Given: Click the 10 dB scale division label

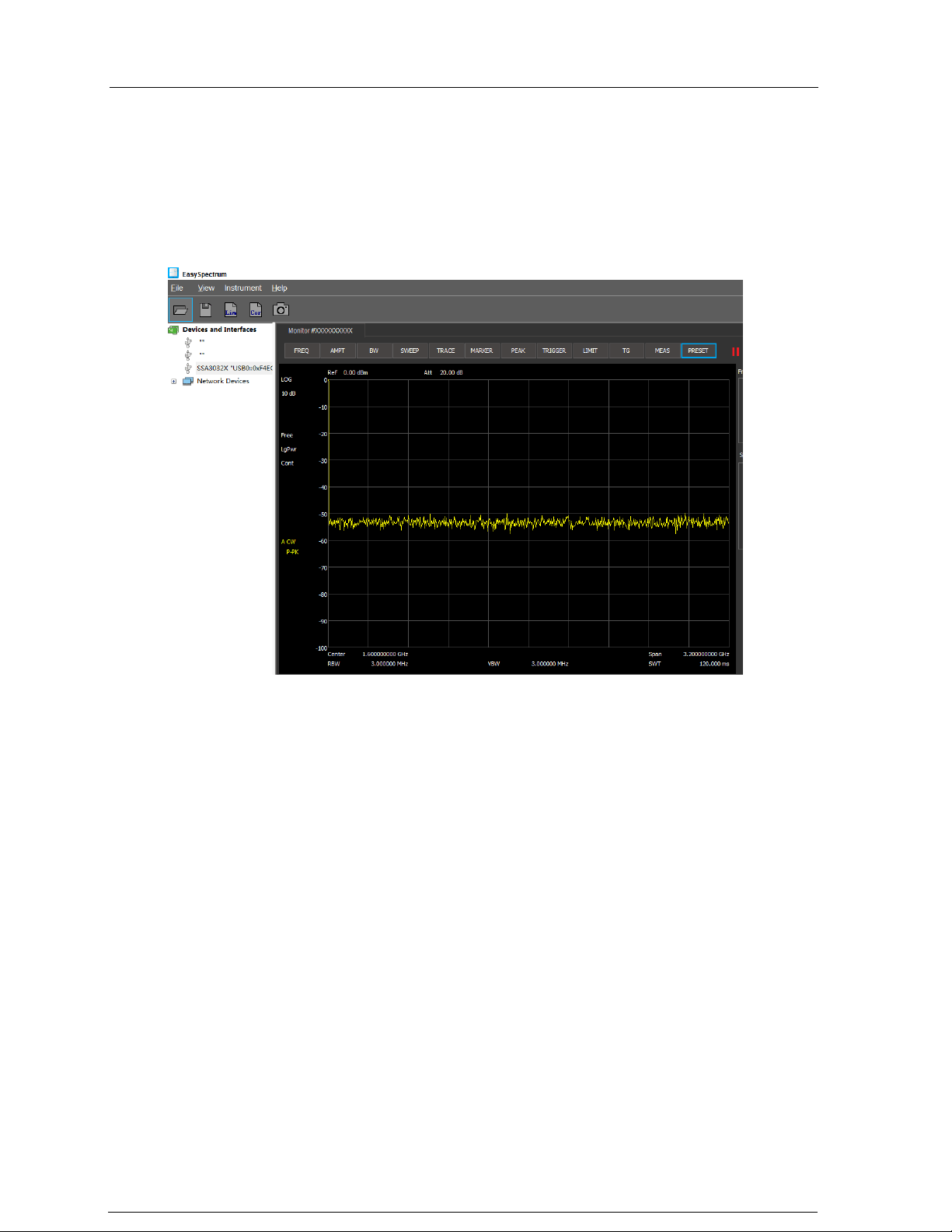Looking at the screenshot, I should click(x=288, y=393).
